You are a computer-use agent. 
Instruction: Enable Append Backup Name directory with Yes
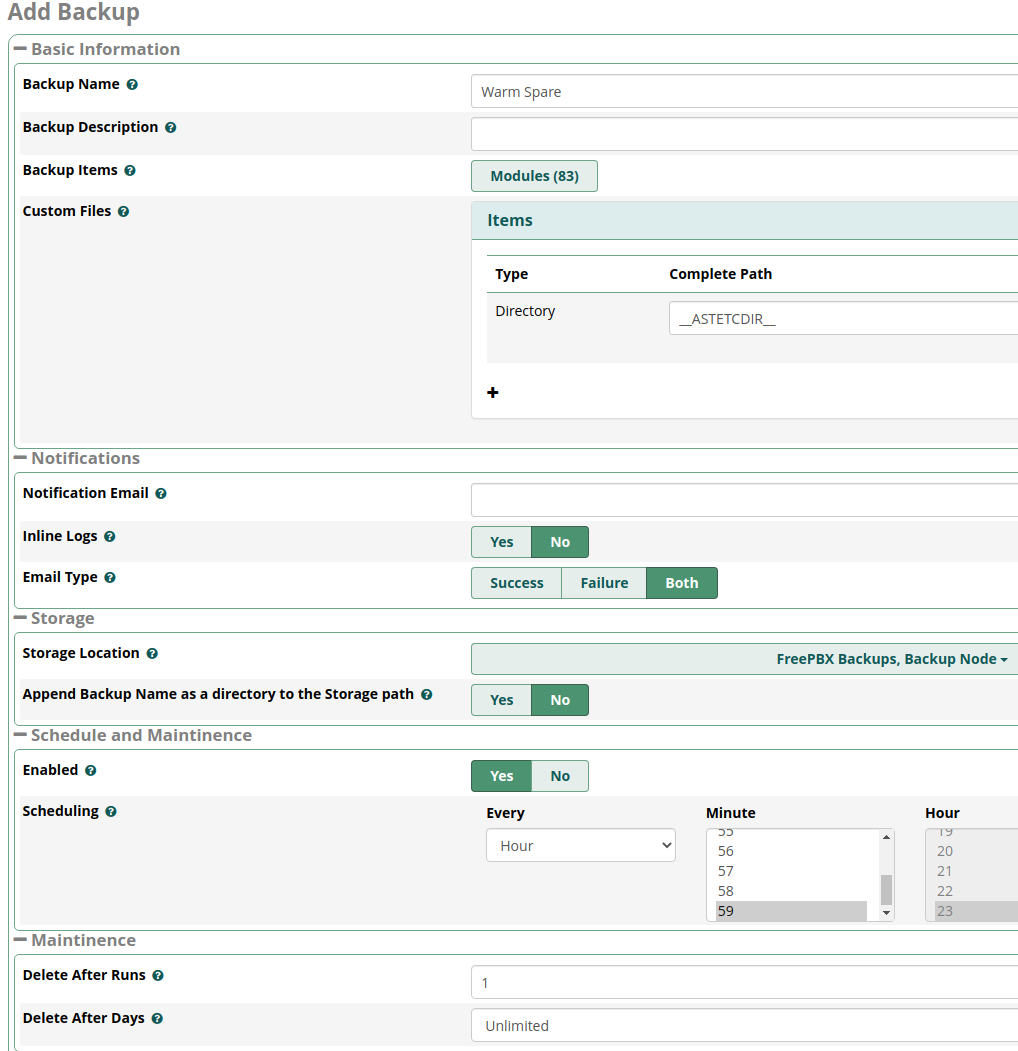[x=501, y=700]
